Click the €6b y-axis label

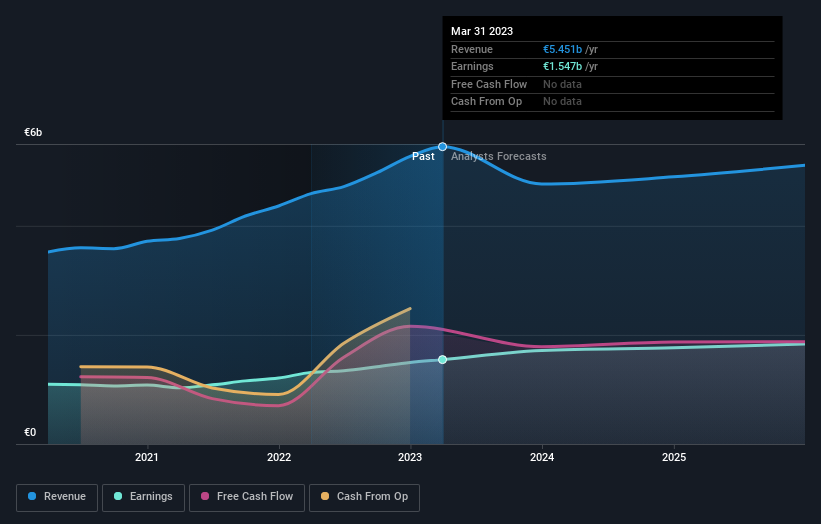(33, 132)
